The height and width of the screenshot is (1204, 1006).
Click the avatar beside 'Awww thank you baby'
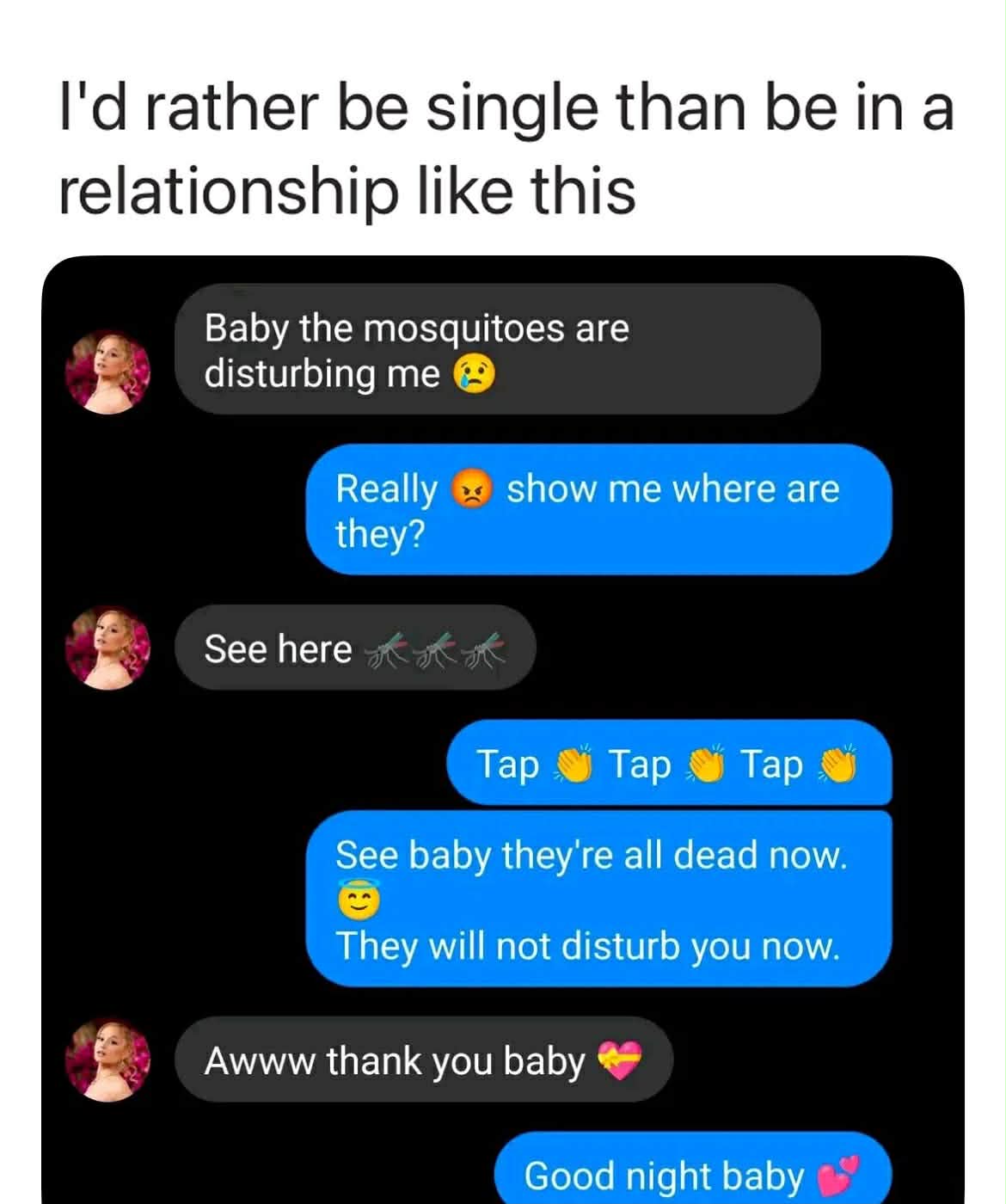pos(108,1060)
